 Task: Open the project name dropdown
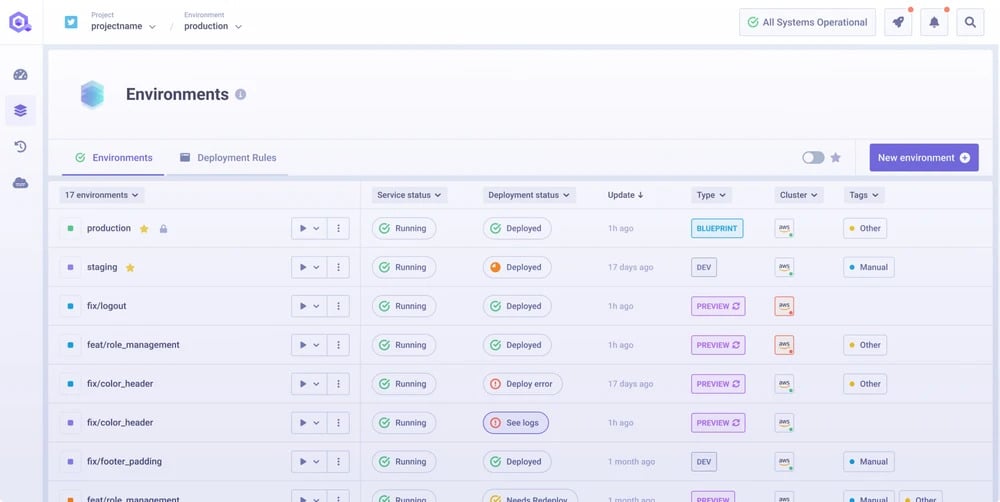pyautogui.click(x=123, y=26)
